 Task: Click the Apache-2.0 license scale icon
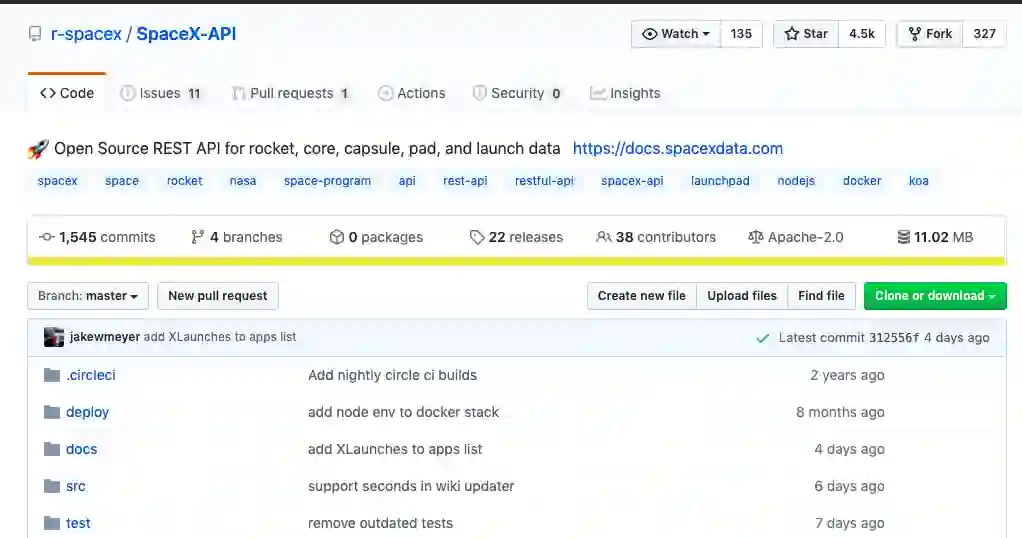(x=756, y=237)
